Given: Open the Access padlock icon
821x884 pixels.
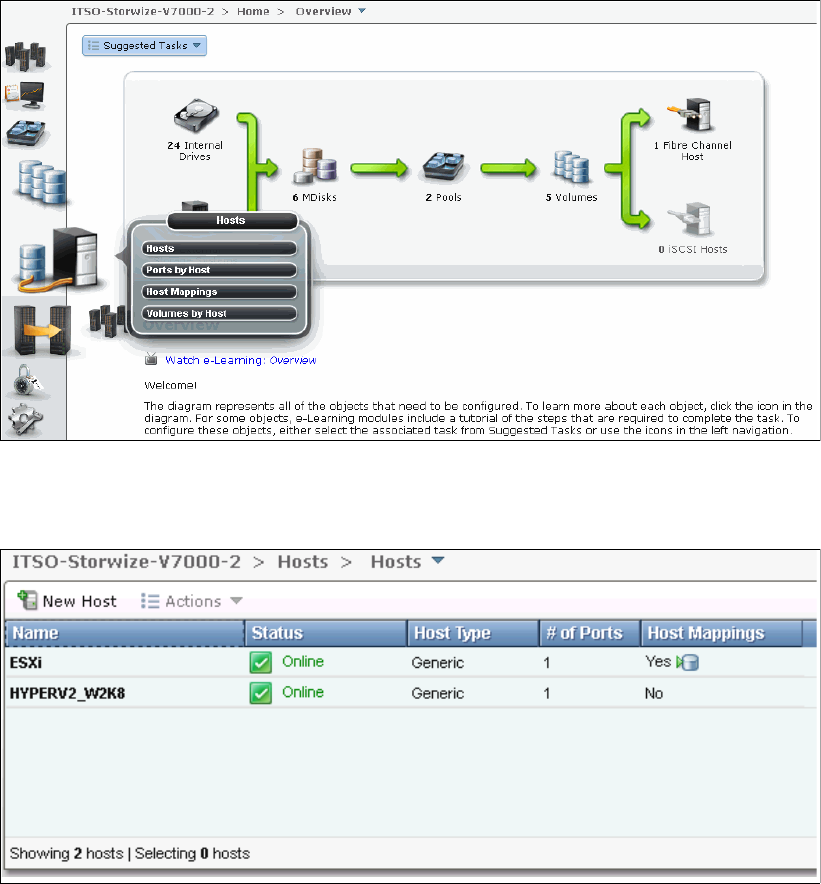Looking at the screenshot, I should (28, 382).
